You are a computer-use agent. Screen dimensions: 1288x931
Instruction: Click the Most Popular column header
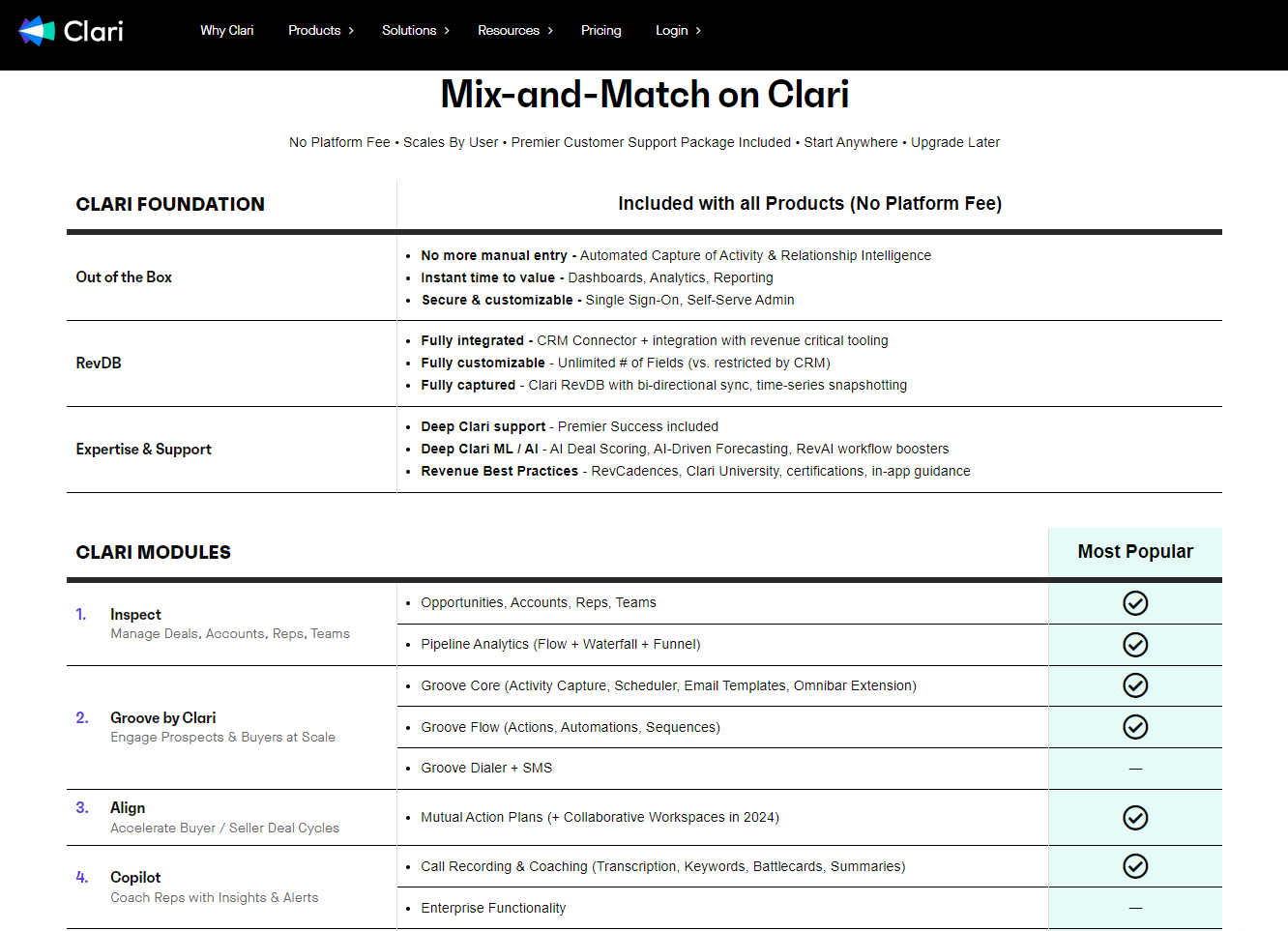coord(1135,552)
